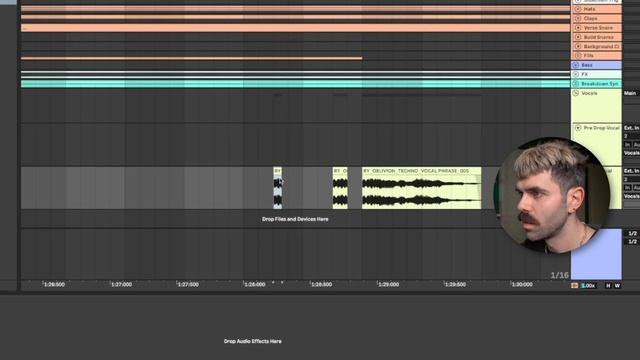Viewport: 640px width, 360px height.
Task: Click the Drop Audio Effects Here device area
Action: 253,341
